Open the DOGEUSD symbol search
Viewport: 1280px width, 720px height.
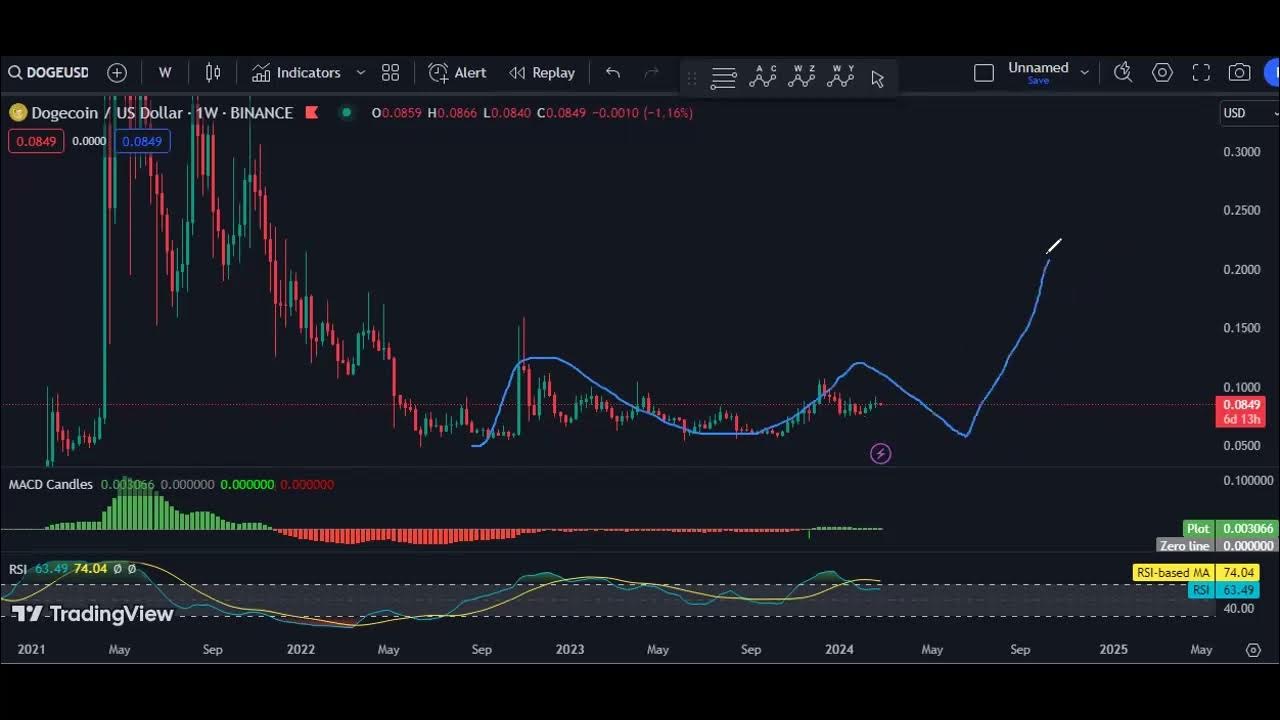[x=48, y=73]
